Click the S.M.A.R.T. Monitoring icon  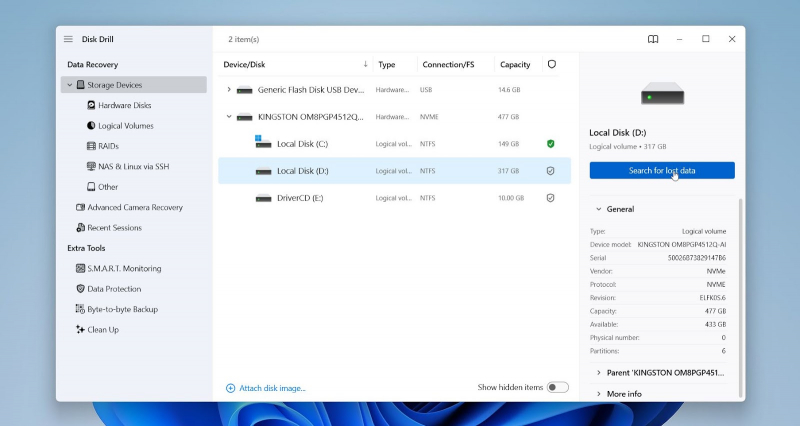click(80, 268)
